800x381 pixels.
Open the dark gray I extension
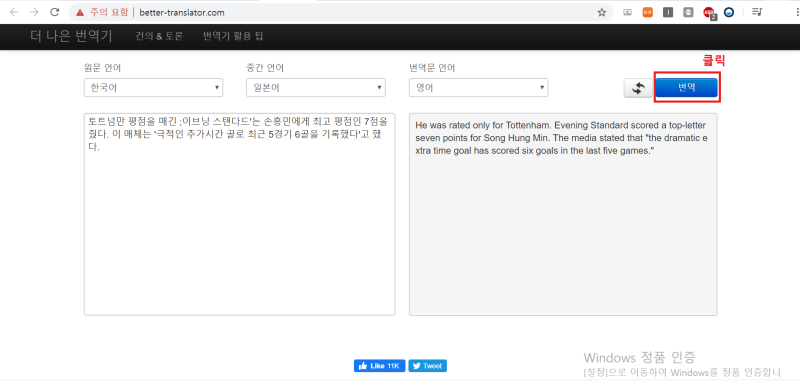[668, 12]
